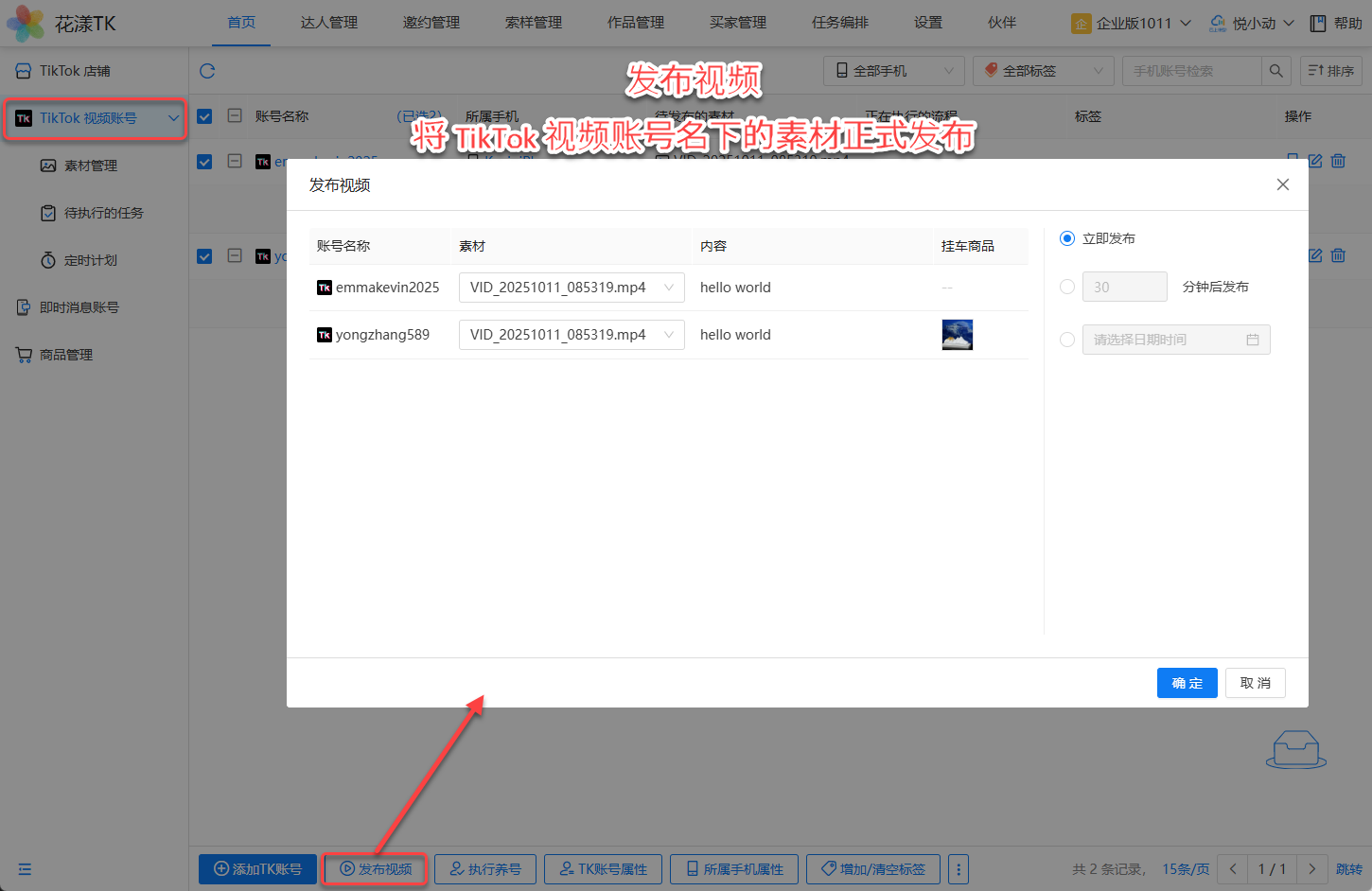Click the calendar icon in the date picker
Viewport: 1372px width, 891px height.
[1252, 340]
